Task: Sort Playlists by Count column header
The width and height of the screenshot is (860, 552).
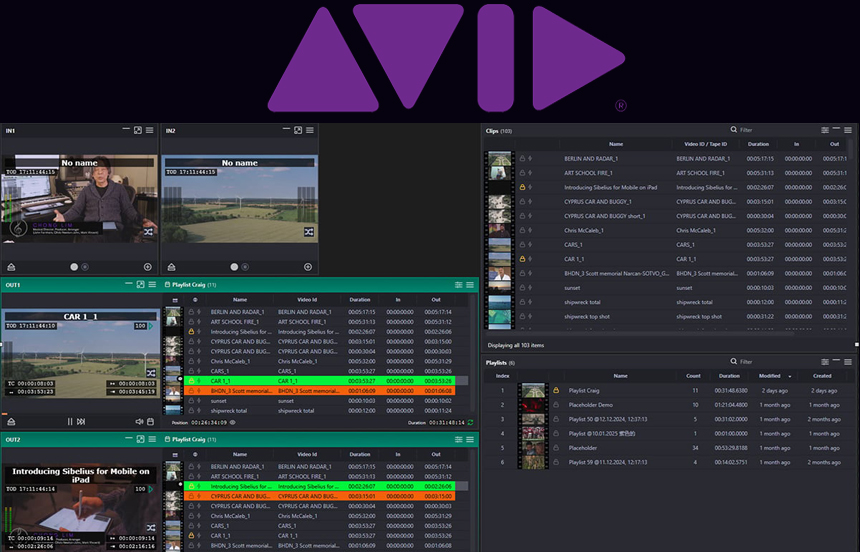Action: (x=693, y=376)
